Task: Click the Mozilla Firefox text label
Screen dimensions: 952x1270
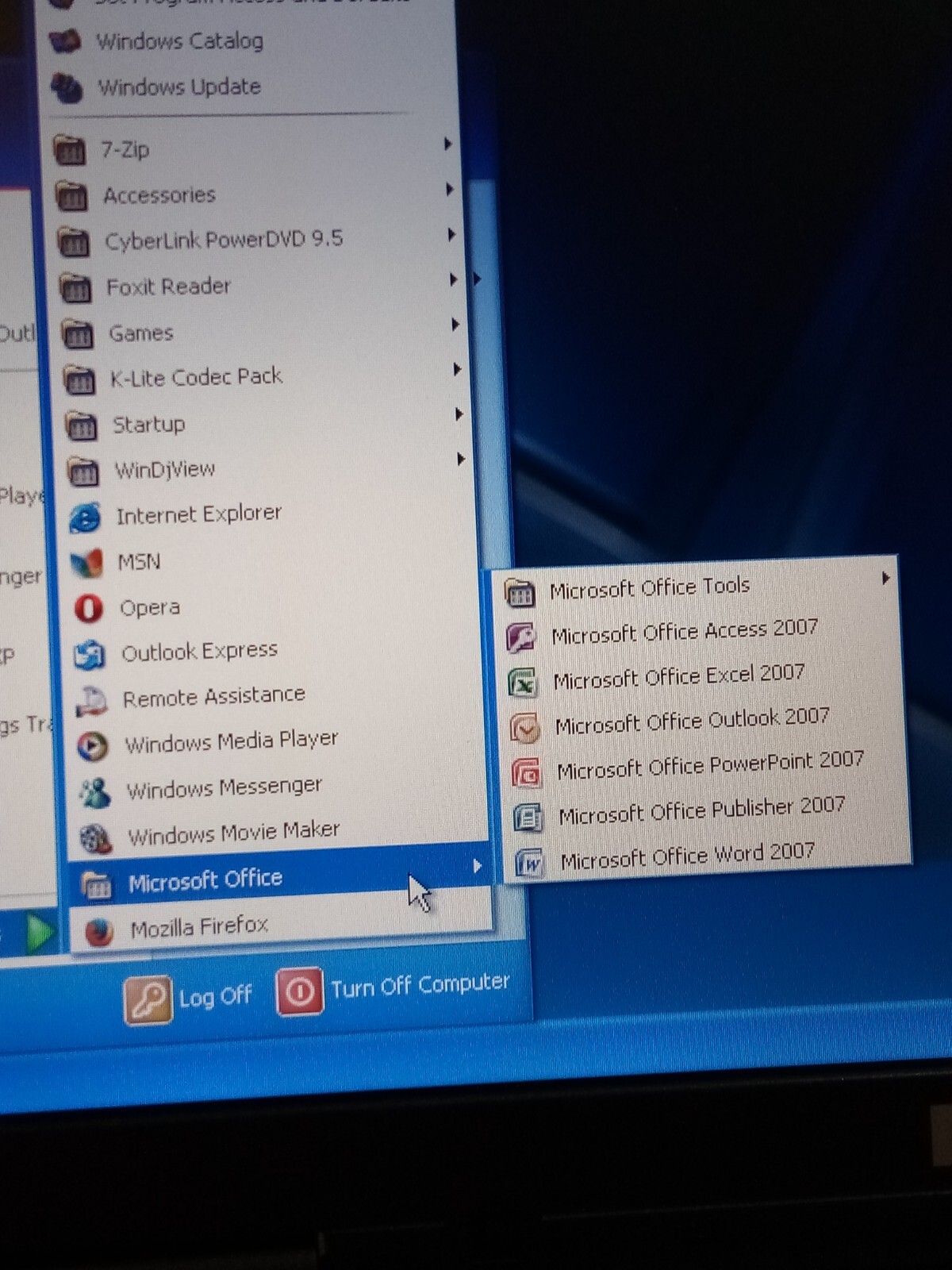Action: coord(199,926)
